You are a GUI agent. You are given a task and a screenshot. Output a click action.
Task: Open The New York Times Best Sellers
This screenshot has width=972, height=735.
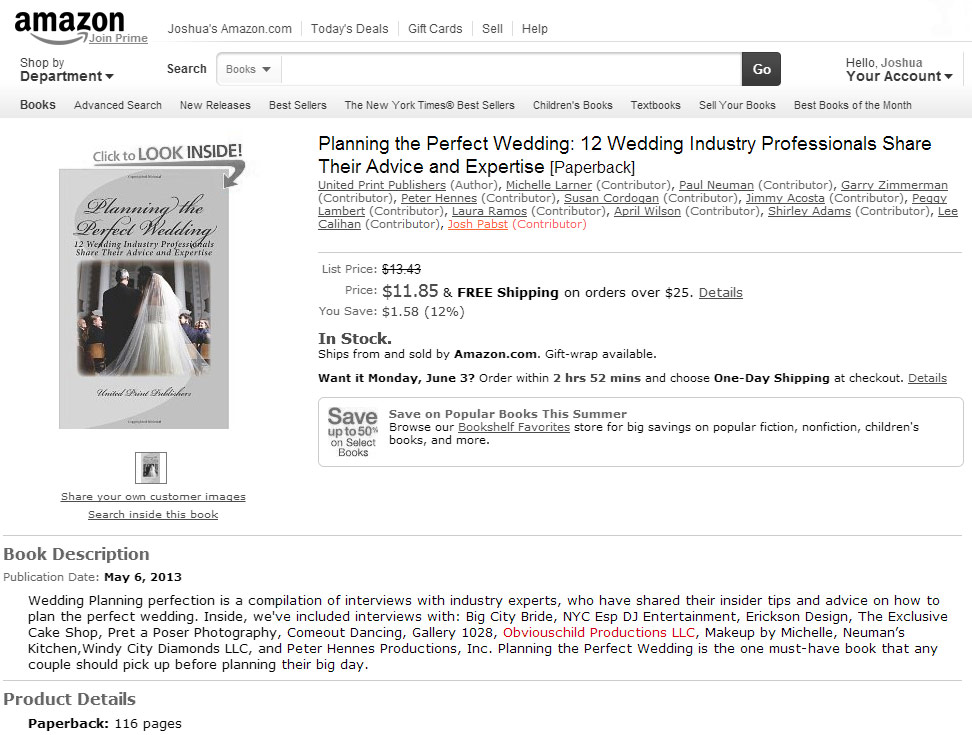coord(430,105)
